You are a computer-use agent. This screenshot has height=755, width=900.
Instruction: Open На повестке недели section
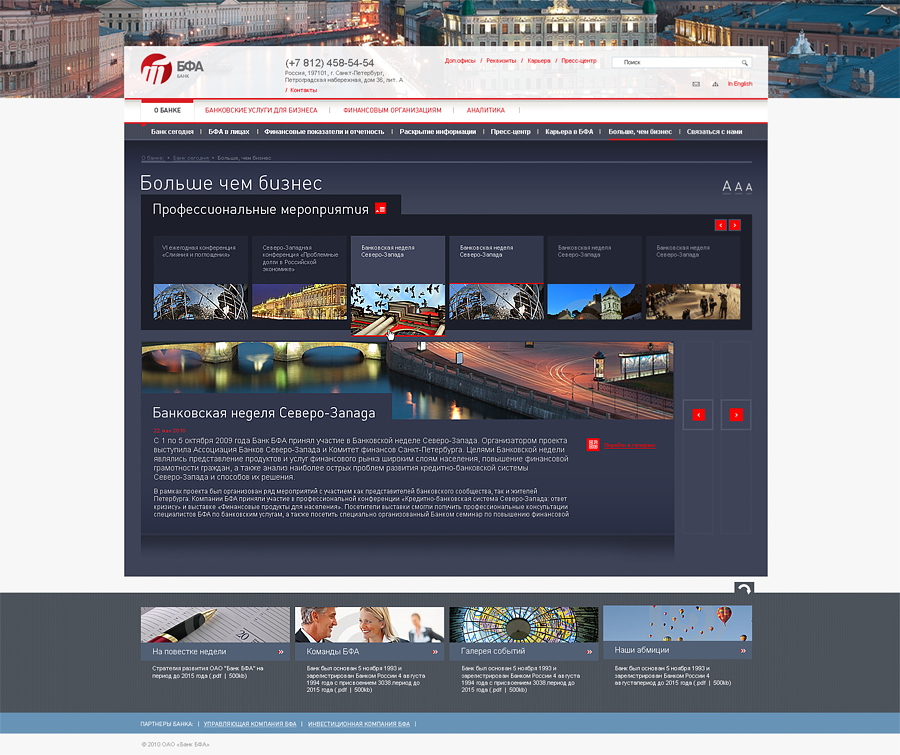[189, 652]
